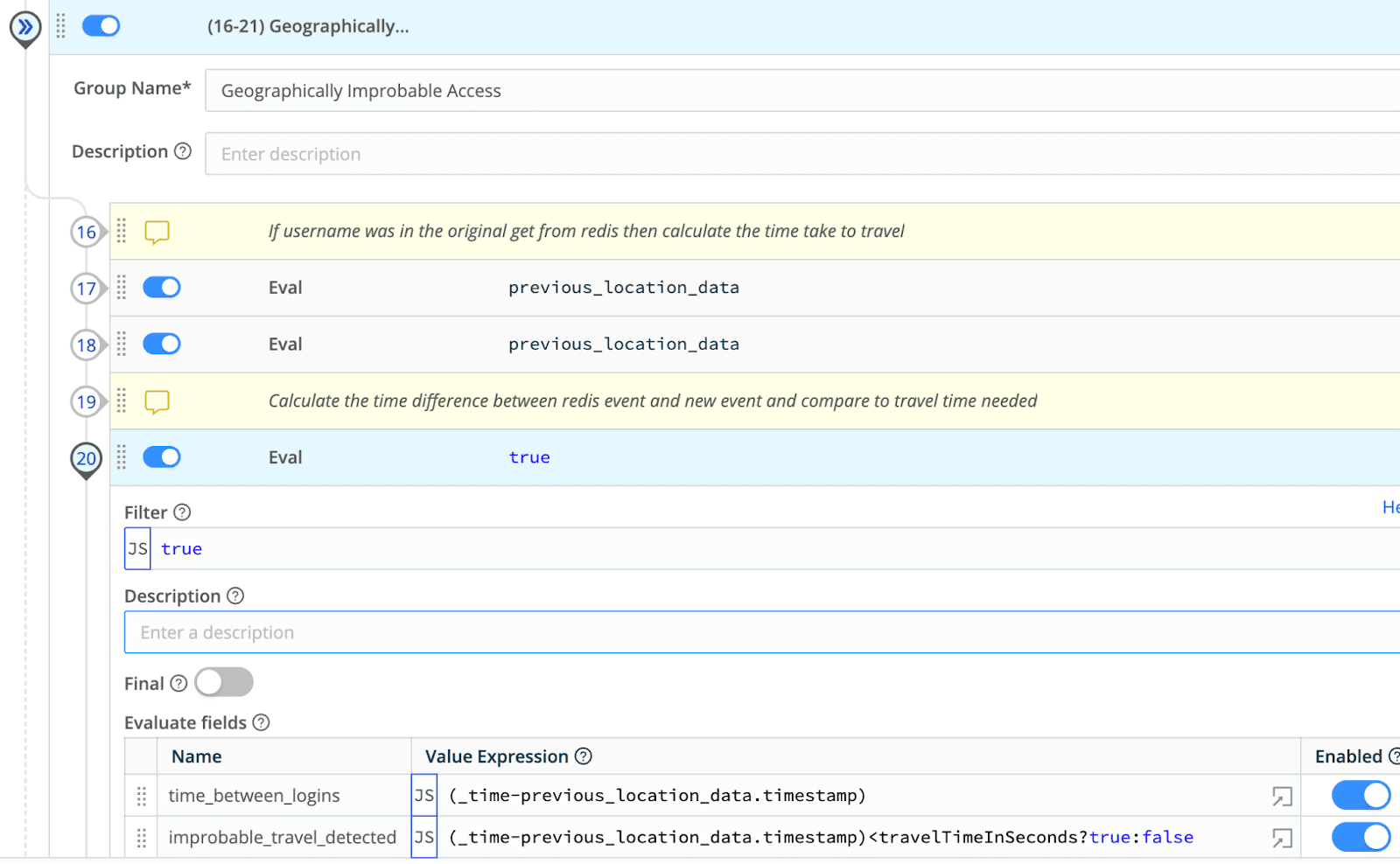
Task: Click drag handle of row 17
Action: (122, 288)
